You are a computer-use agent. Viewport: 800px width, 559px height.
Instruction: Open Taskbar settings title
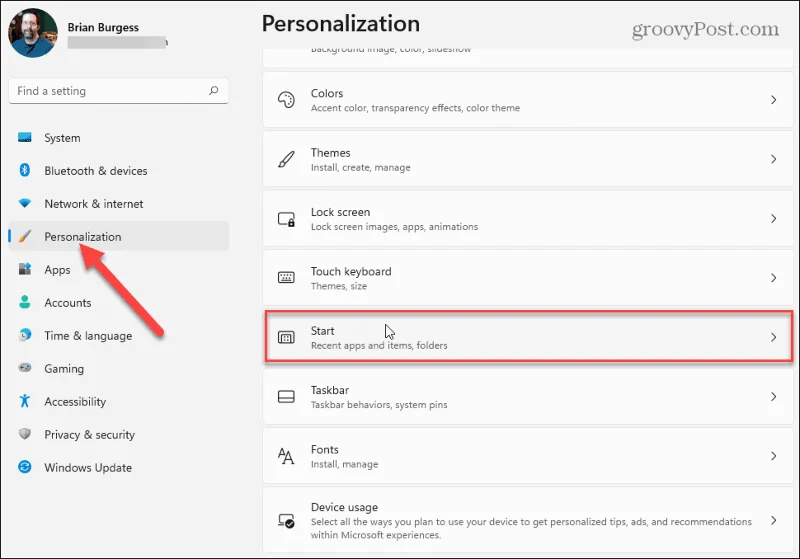(x=330, y=390)
